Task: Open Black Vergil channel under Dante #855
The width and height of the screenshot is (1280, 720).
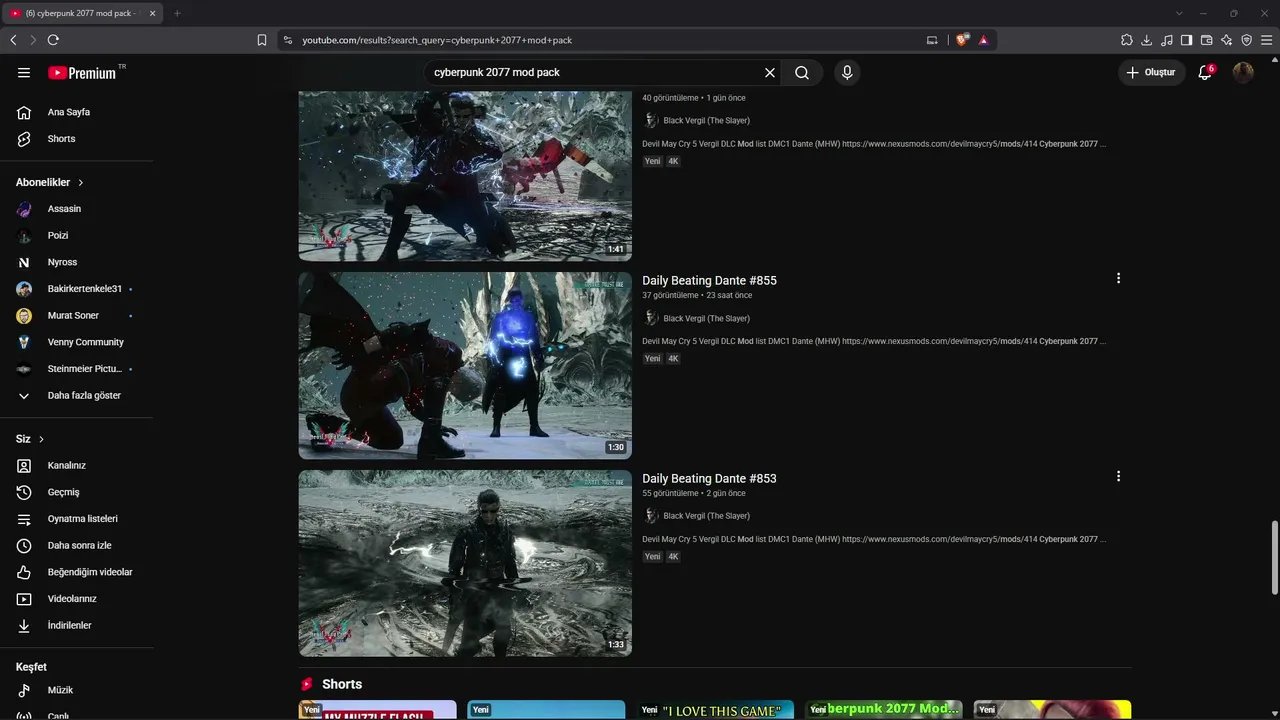Action: point(706,318)
